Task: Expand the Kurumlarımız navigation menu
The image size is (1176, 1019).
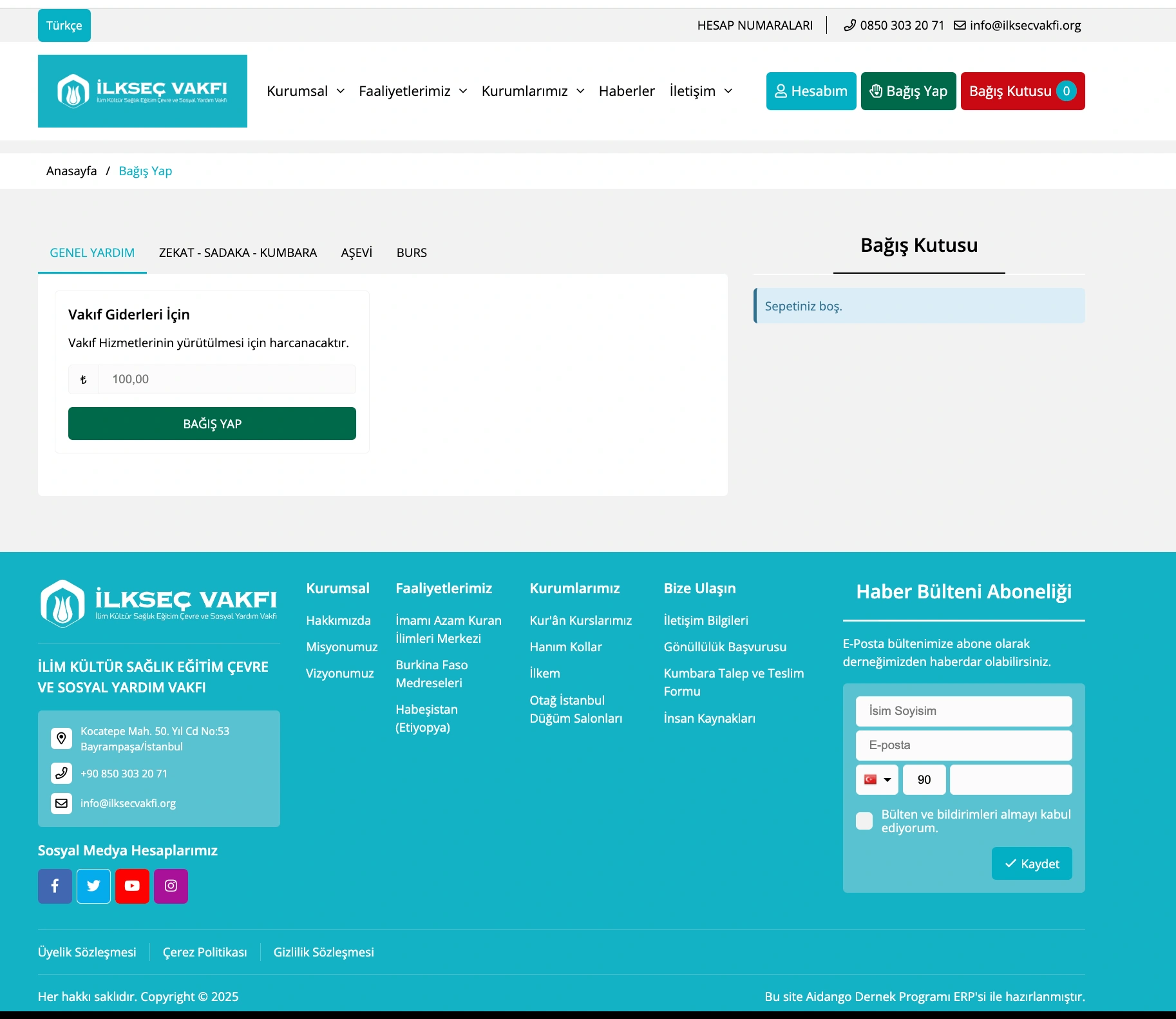Action: click(533, 91)
